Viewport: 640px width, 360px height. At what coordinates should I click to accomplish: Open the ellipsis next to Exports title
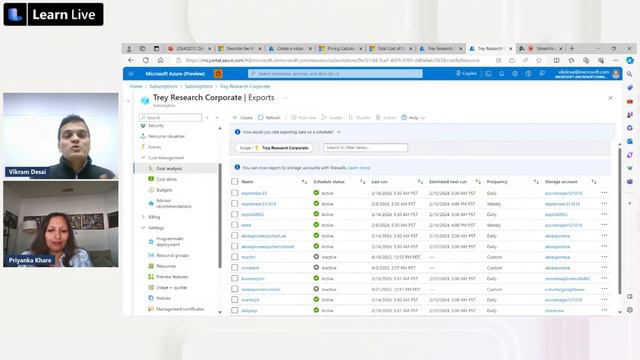point(285,98)
